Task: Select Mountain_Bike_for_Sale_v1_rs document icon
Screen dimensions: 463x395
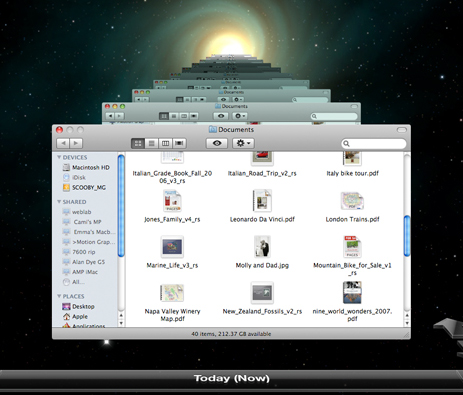Action: pos(352,247)
